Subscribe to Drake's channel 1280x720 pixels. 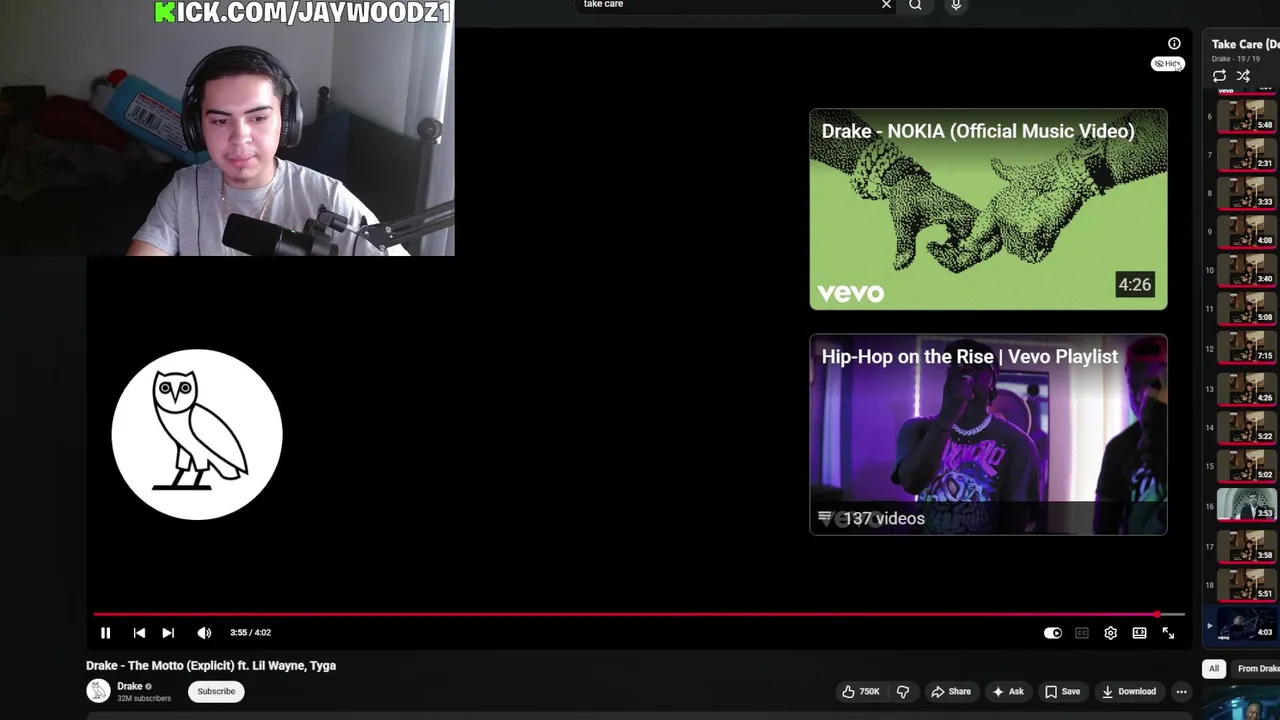(x=216, y=691)
